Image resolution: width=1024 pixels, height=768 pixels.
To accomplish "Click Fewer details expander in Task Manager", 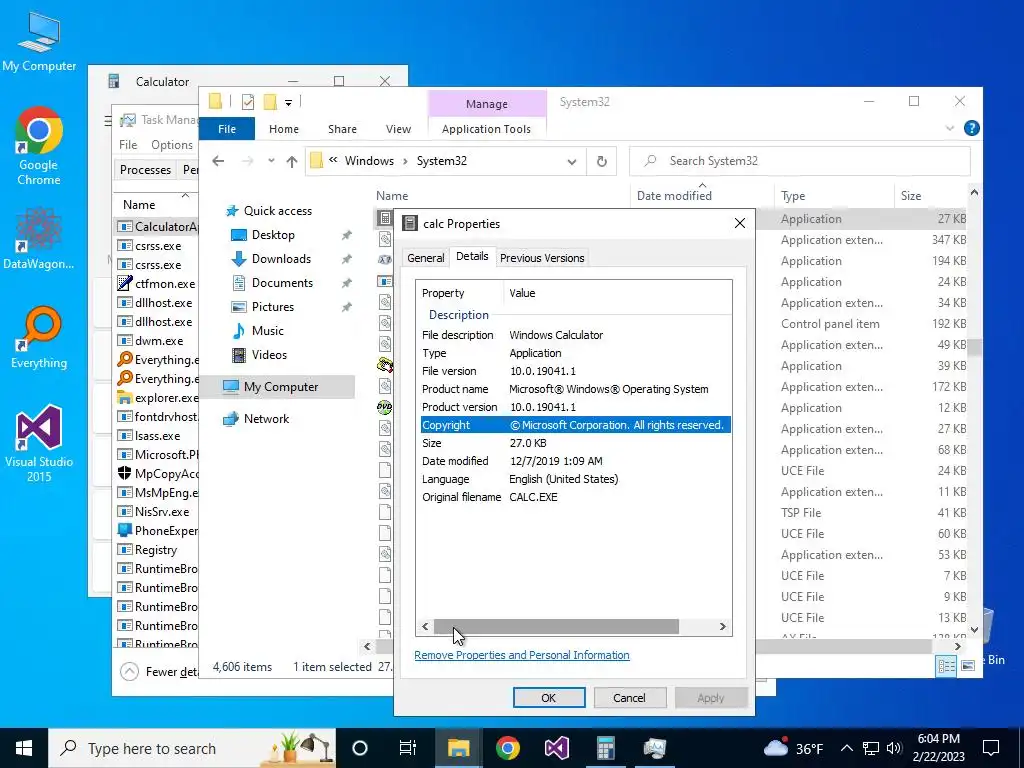I will click(x=160, y=671).
